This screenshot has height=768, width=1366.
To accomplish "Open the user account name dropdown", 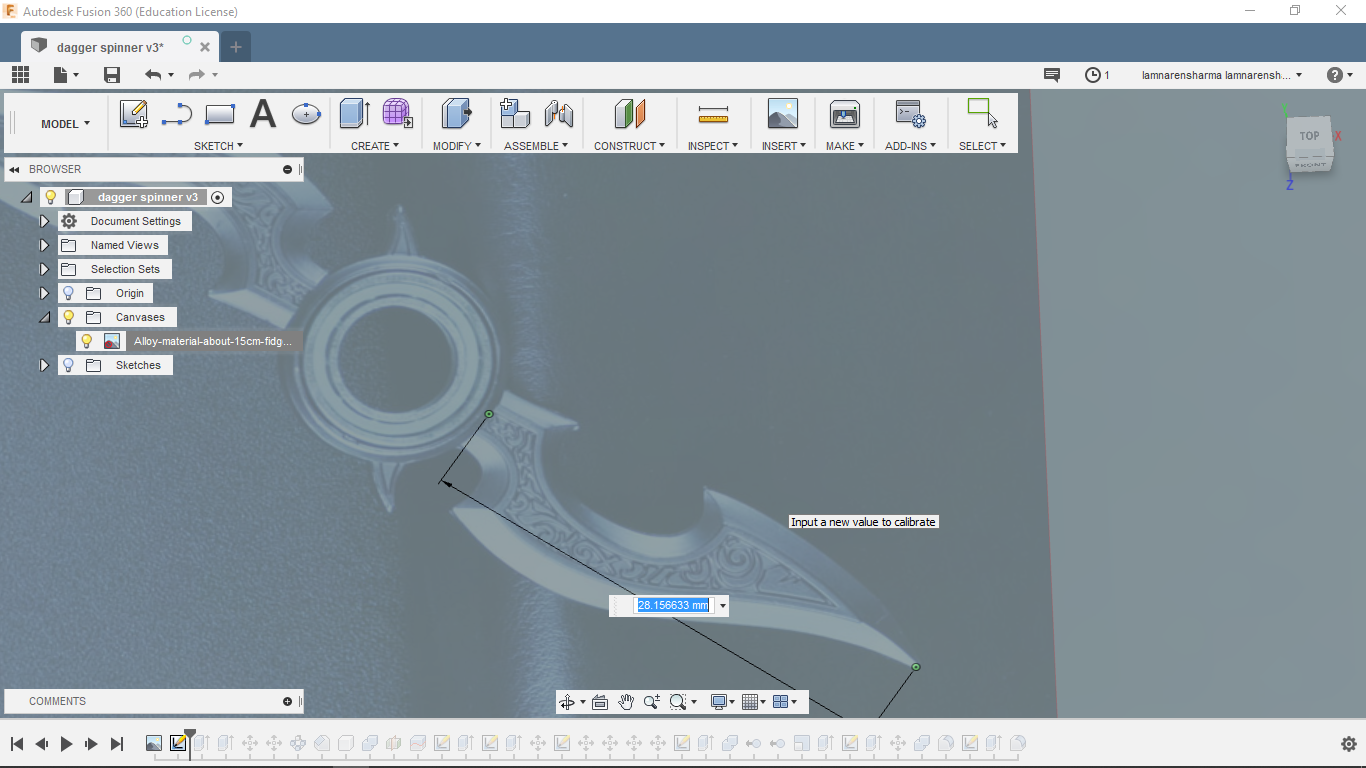I will (1222, 75).
